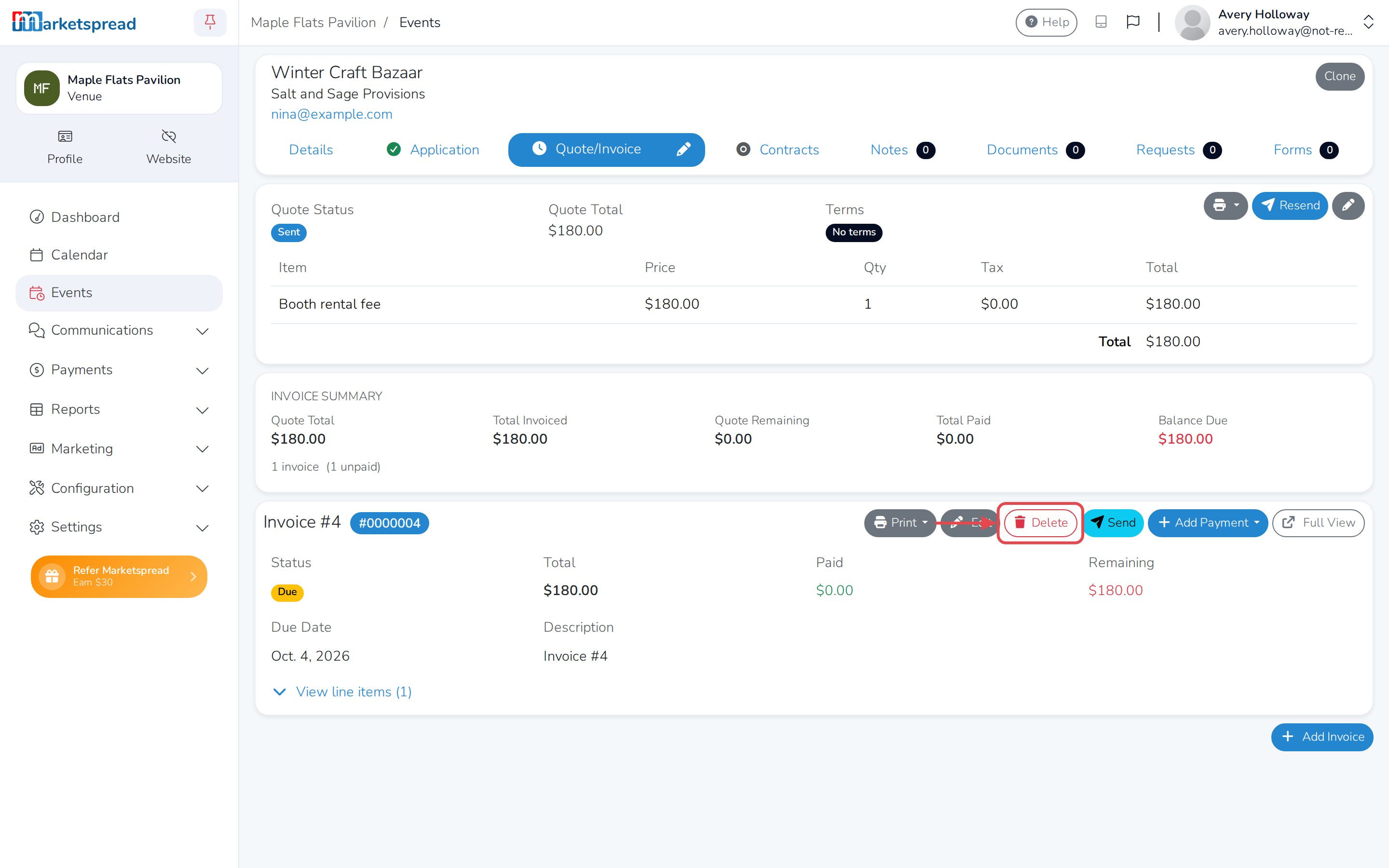The image size is (1389, 868).
Task: Open the quote print dropdown button
Action: pyautogui.click(x=1225, y=205)
